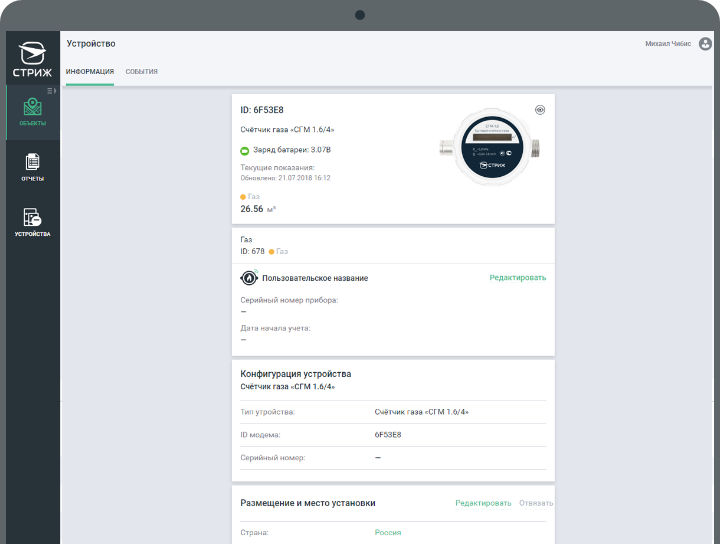Viewport: 720px width, 544px height.
Task: Switch to the События tab
Action: tap(141, 72)
